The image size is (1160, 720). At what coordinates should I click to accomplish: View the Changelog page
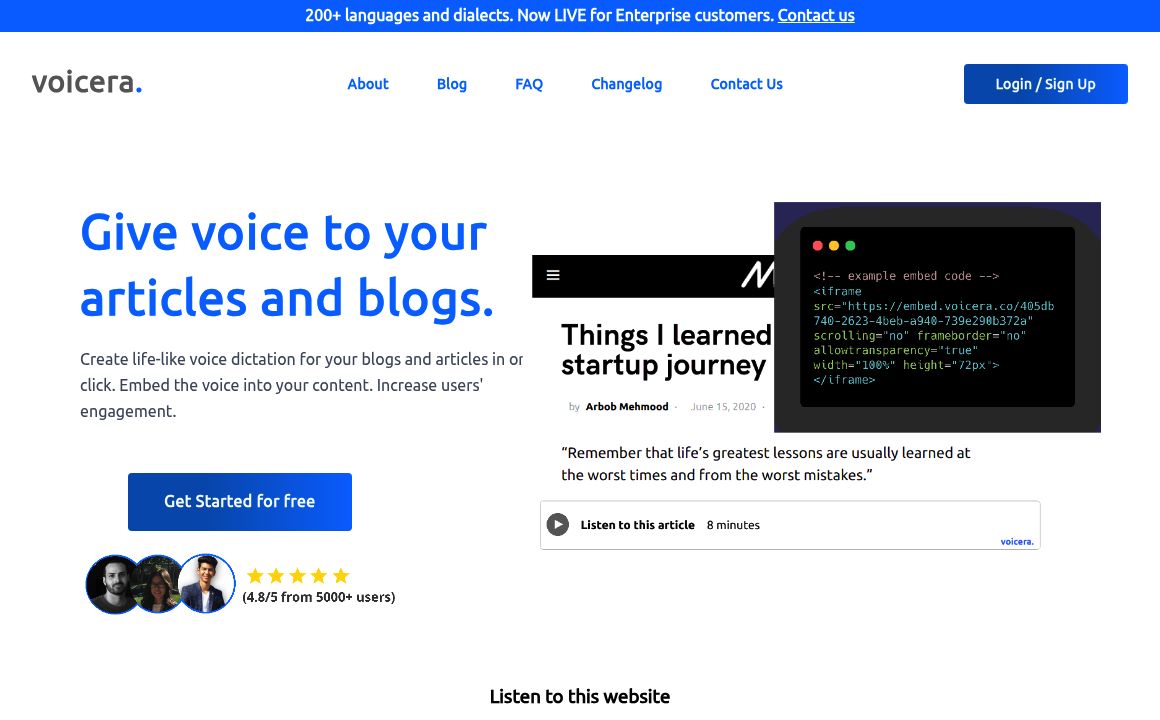[626, 84]
